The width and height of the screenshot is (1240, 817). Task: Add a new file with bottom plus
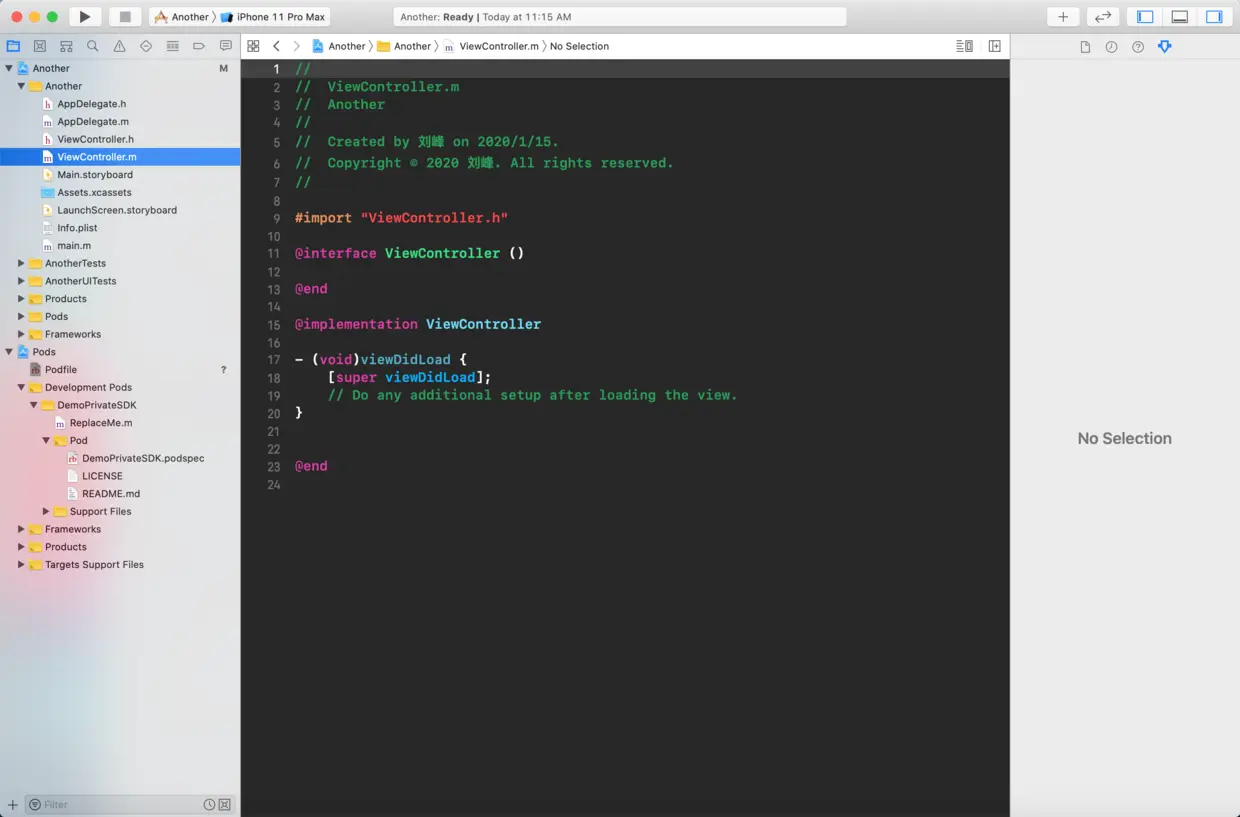click(13, 805)
